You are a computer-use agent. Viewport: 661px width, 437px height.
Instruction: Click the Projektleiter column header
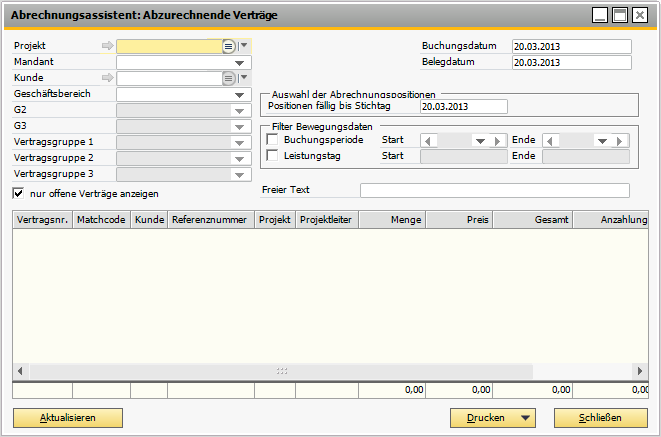(x=327, y=220)
